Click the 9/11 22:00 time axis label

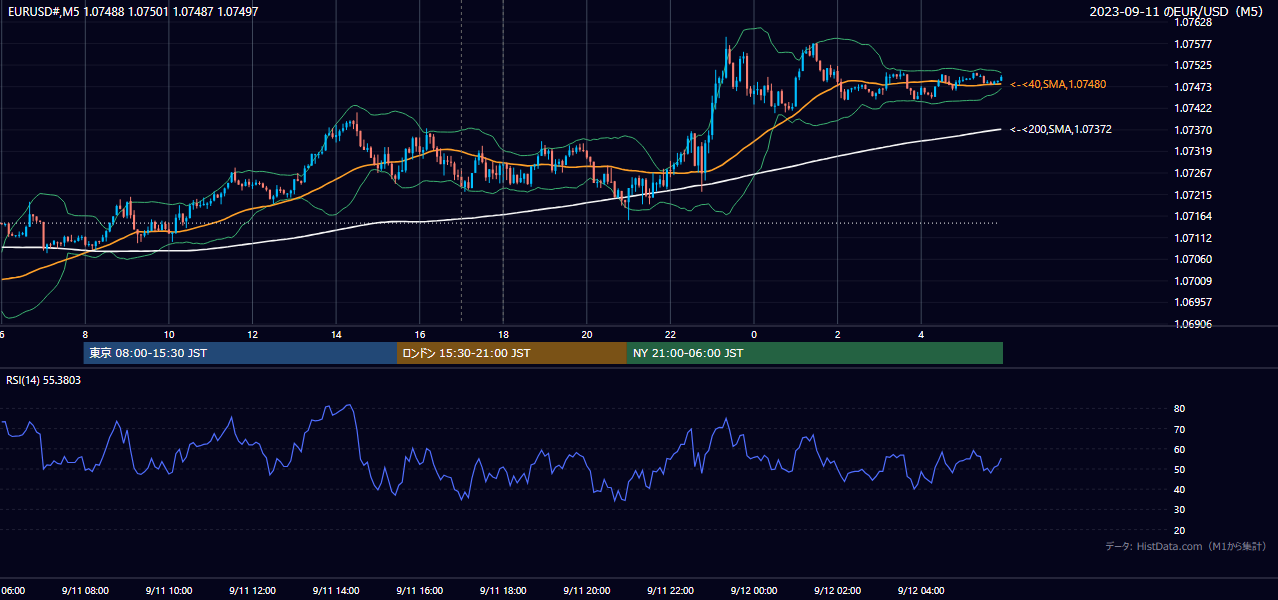point(669,591)
